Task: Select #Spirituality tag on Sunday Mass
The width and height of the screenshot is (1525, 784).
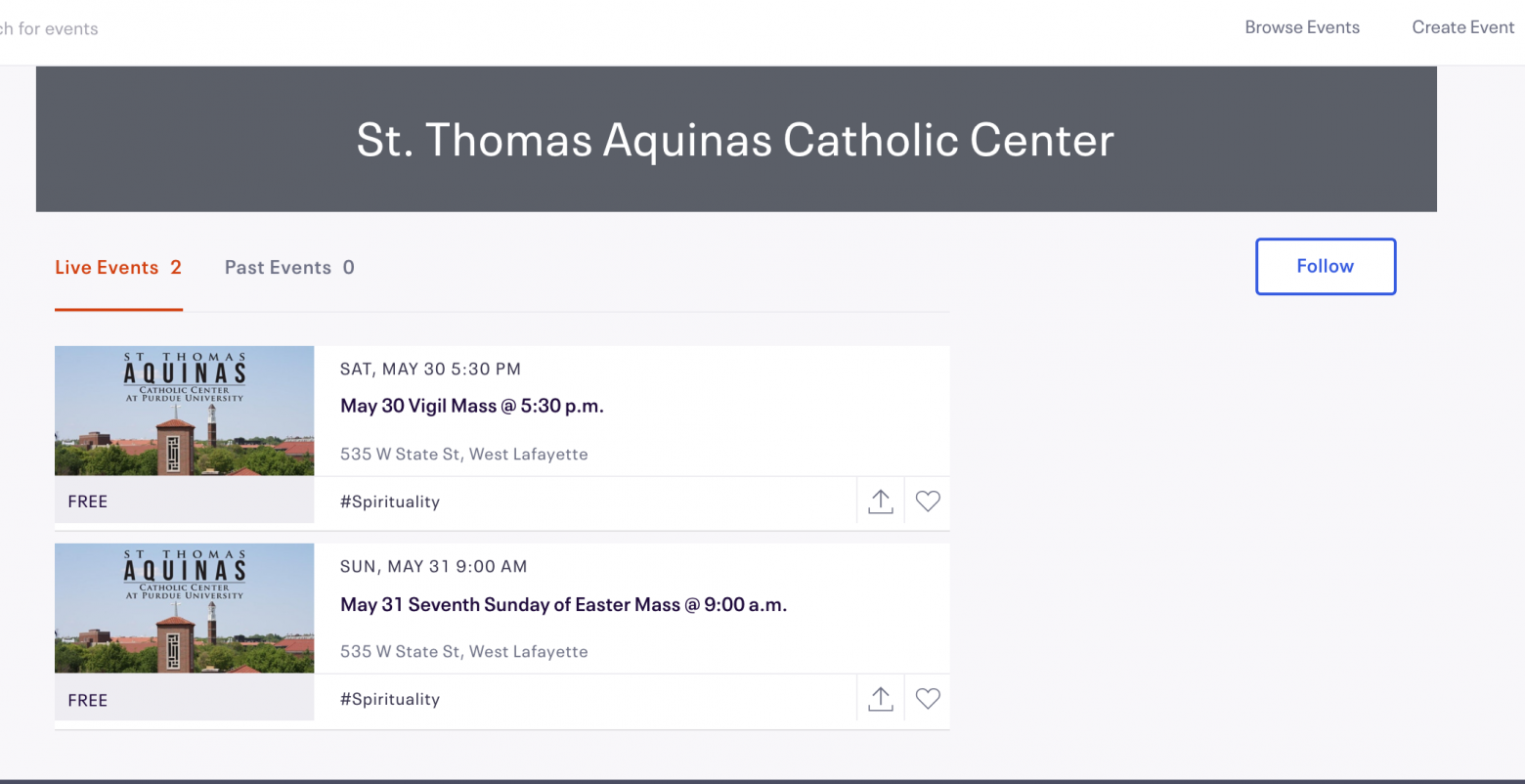Action: coord(390,699)
